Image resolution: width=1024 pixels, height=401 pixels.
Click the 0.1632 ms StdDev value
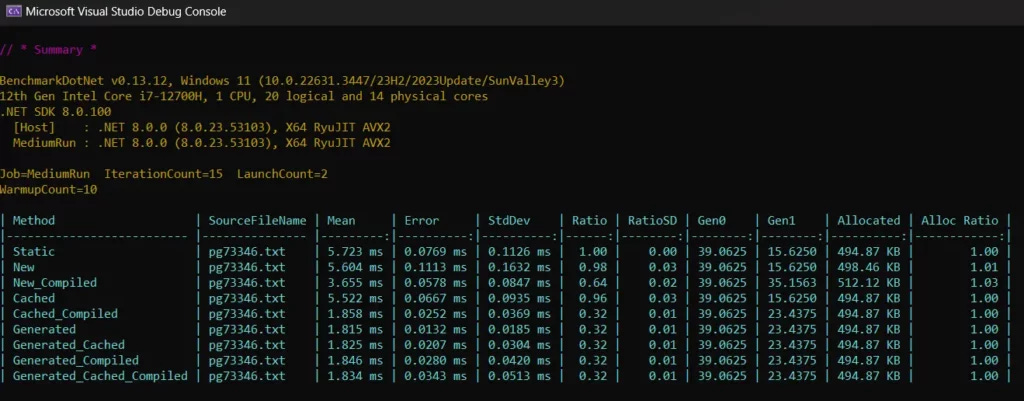coord(519,267)
